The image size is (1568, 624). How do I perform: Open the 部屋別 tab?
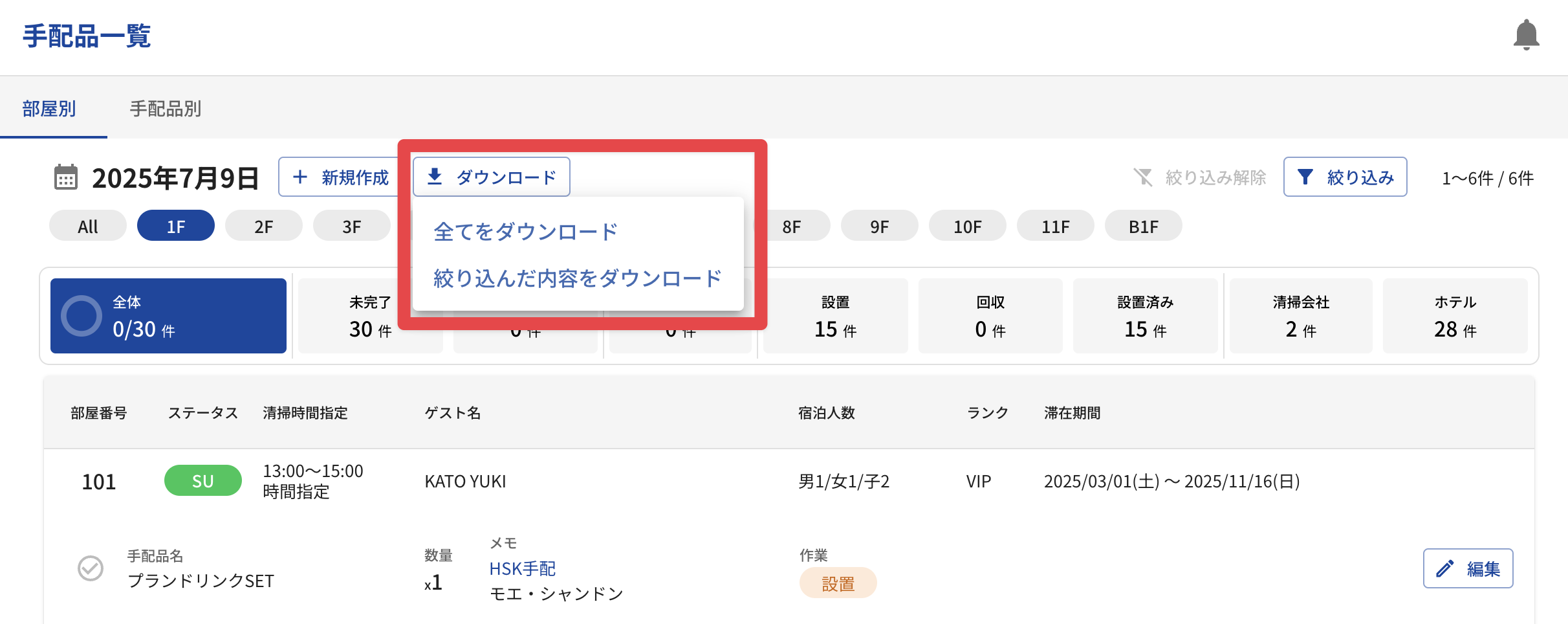49,108
